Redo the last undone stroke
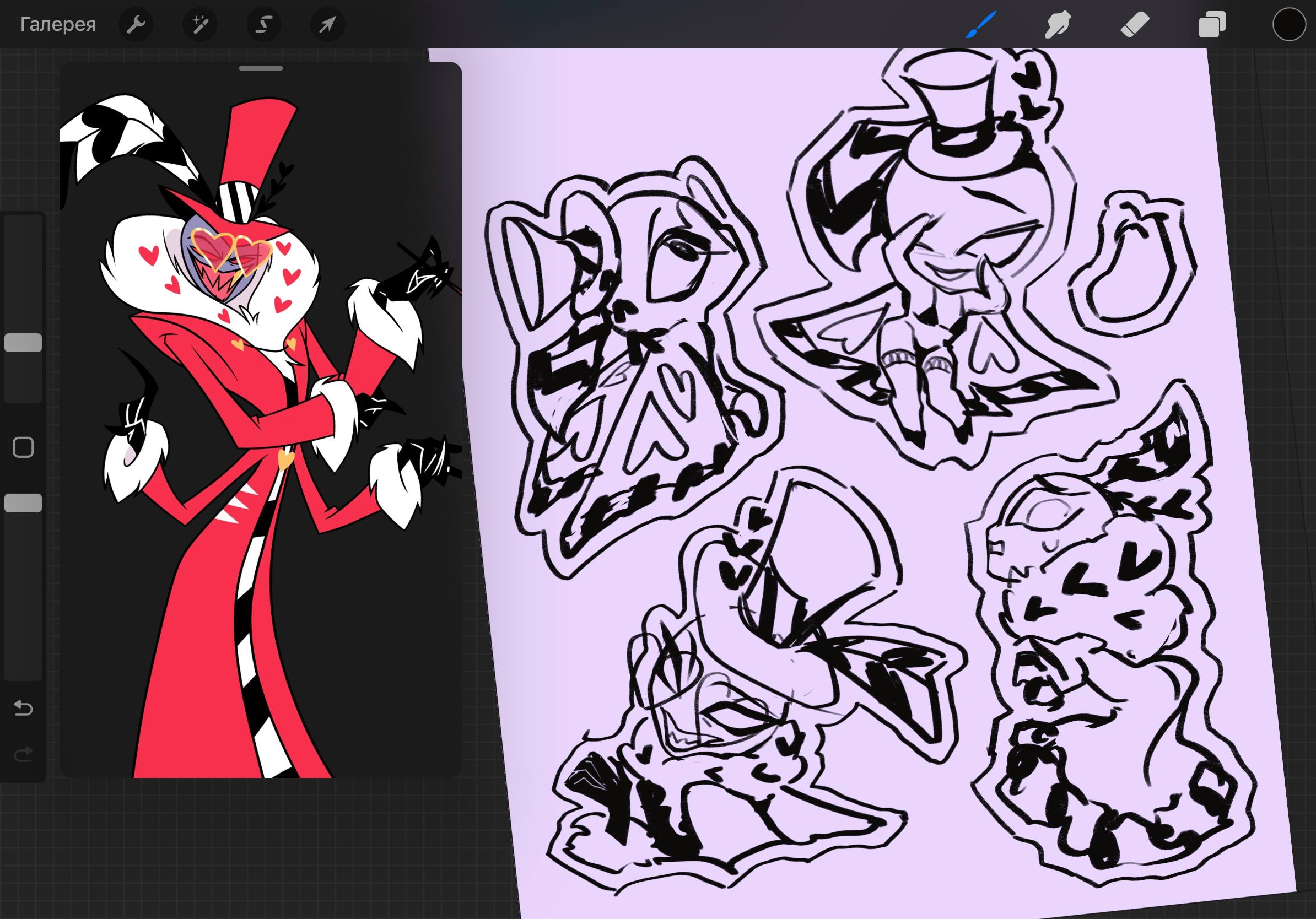The width and height of the screenshot is (1316, 919). (23, 755)
